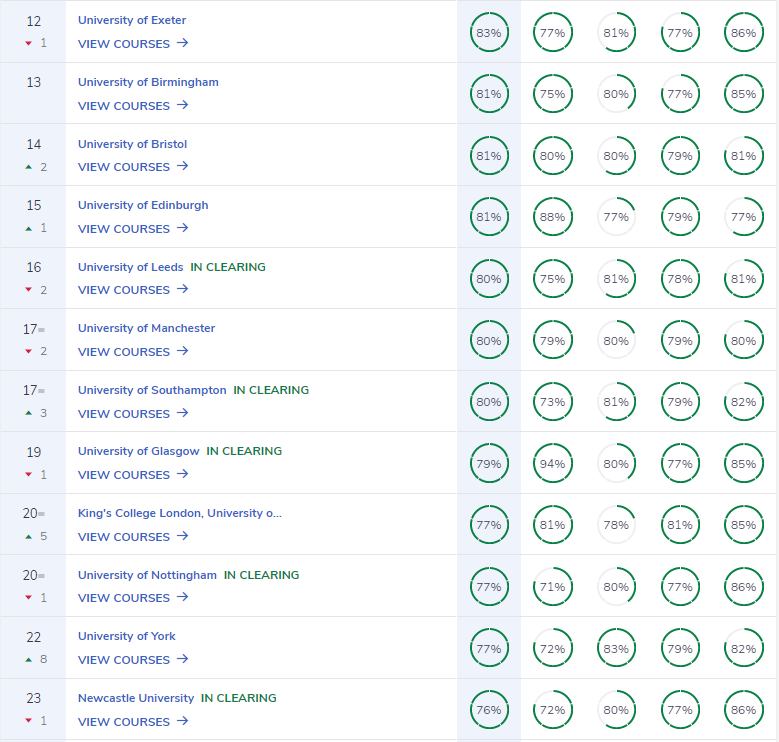Click King's College's 78% score circle
The height and width of the screenshot is (742, 779).
(616, 525)
